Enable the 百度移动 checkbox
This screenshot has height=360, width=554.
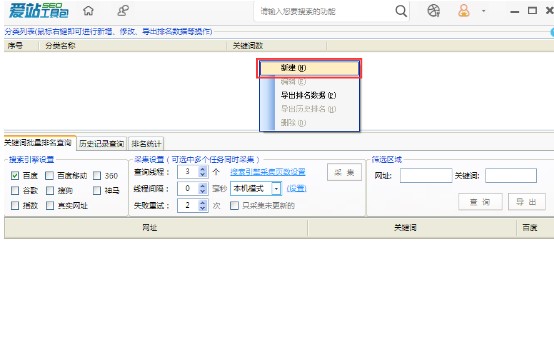pyautogui.click(x=50, y=176)
